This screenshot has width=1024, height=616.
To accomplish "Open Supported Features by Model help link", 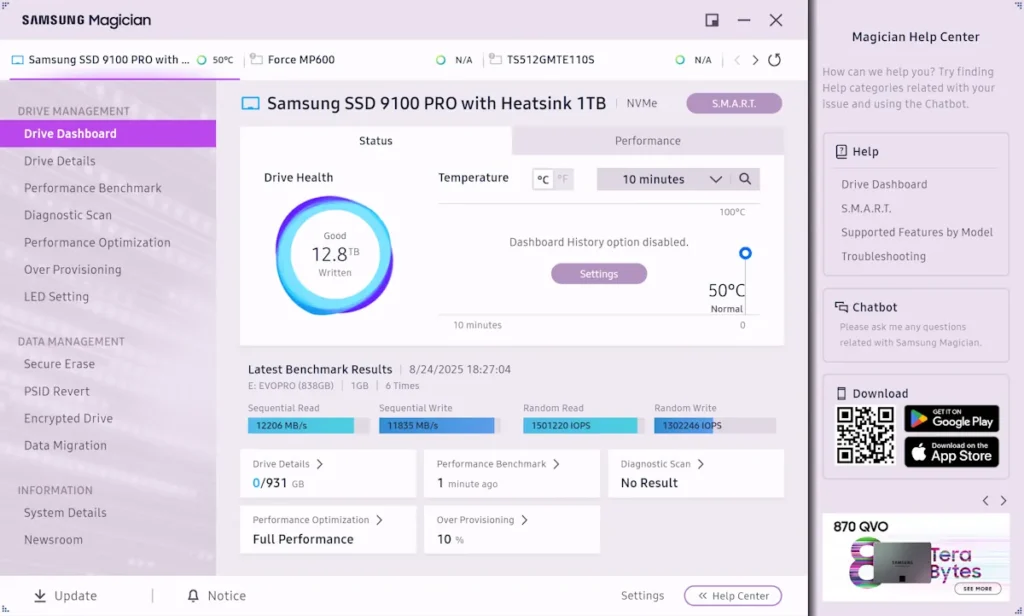I will click(x=916, y=232).
